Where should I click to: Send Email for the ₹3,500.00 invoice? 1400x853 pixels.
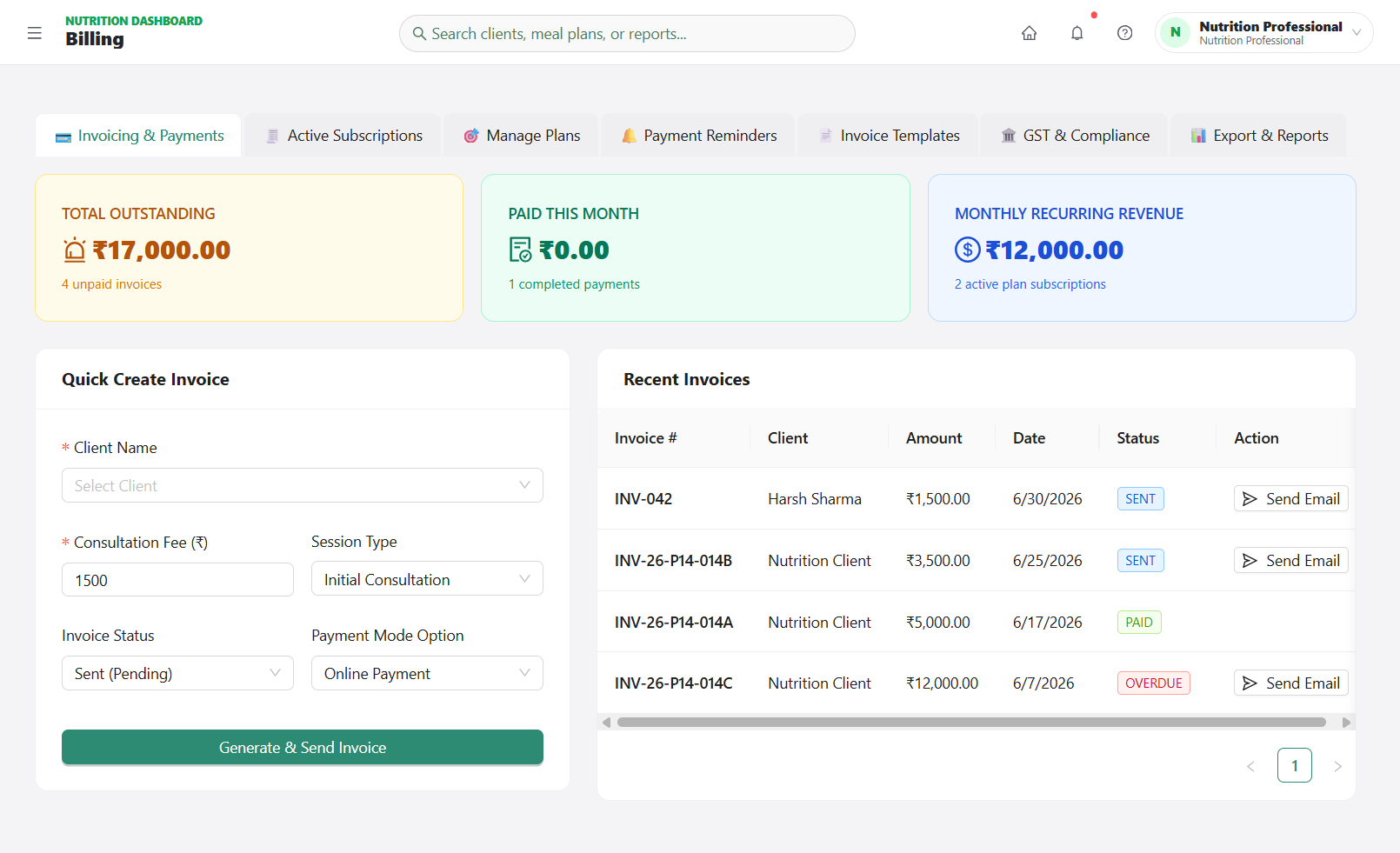tap(1291, 561)
